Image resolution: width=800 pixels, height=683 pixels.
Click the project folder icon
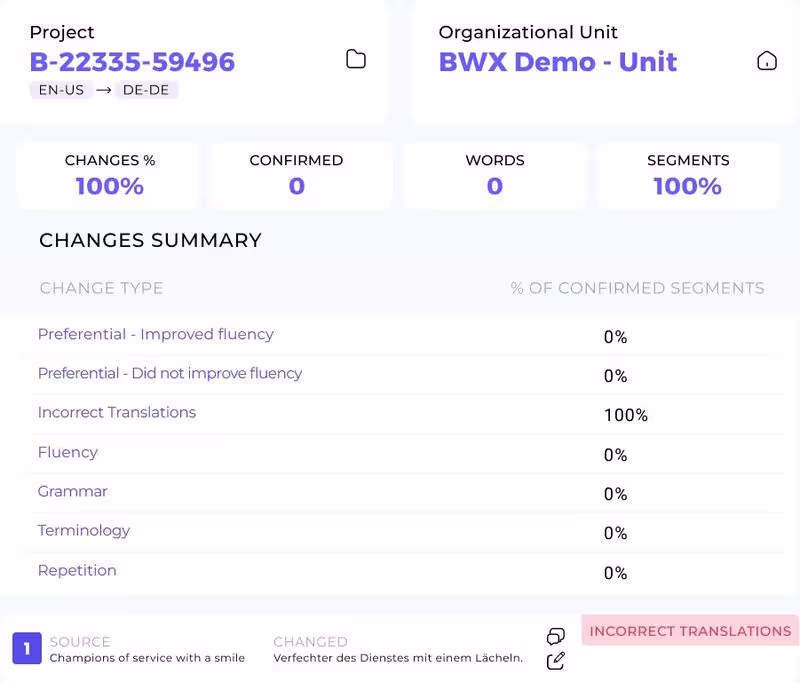pos(356,59)
